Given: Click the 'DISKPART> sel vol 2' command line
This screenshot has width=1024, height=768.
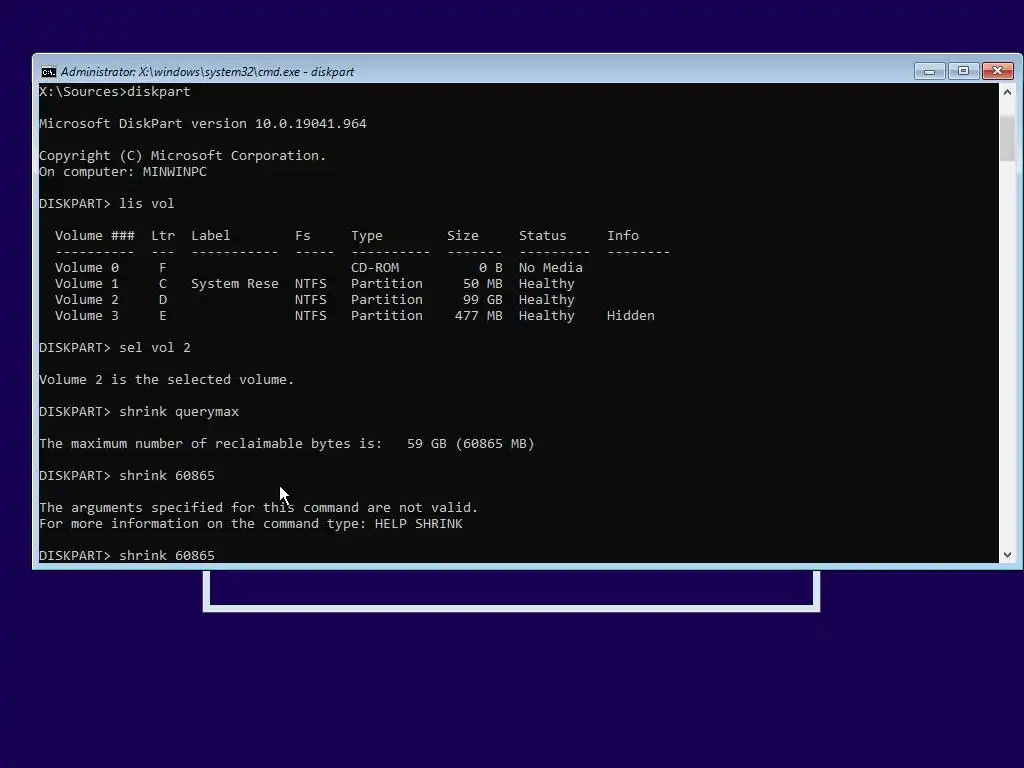Looking at the screenshot, I should [x=115, y=347].
